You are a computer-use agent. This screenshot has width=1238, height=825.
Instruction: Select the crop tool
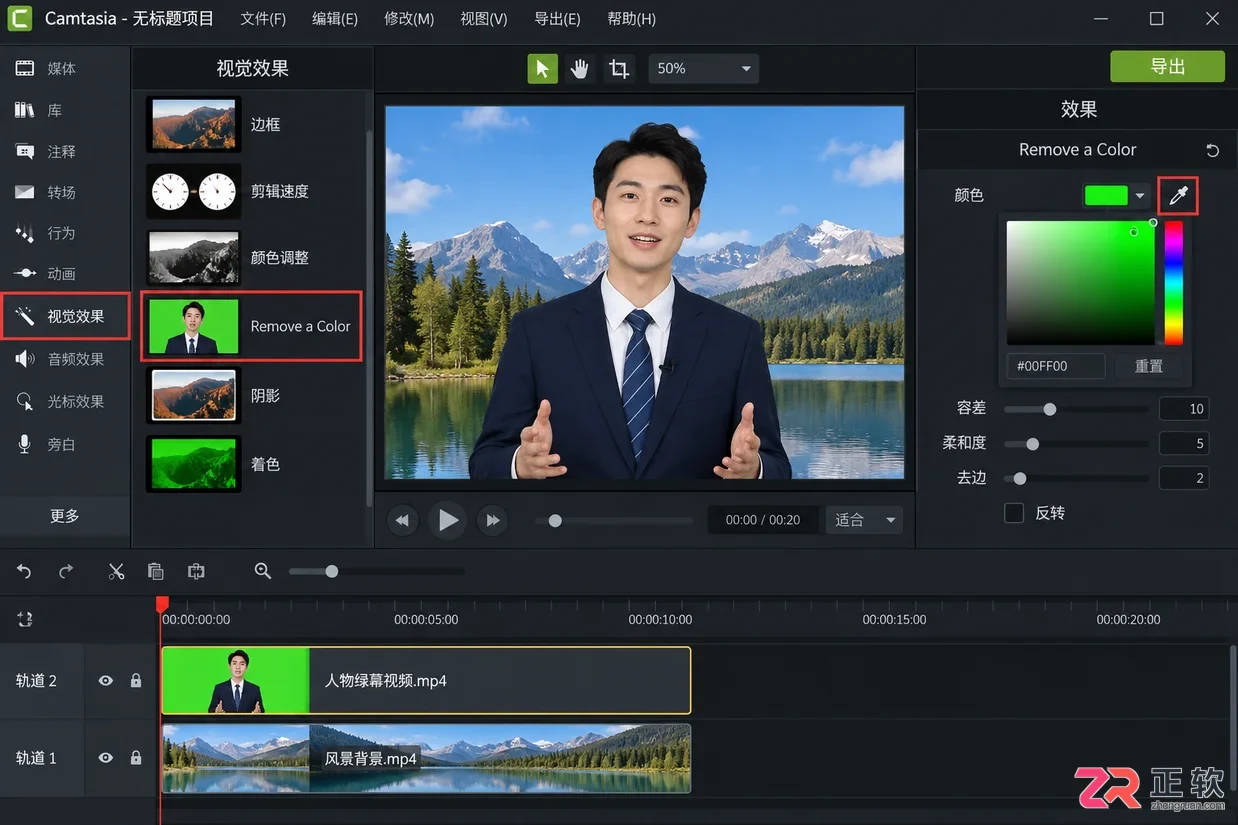619,68
